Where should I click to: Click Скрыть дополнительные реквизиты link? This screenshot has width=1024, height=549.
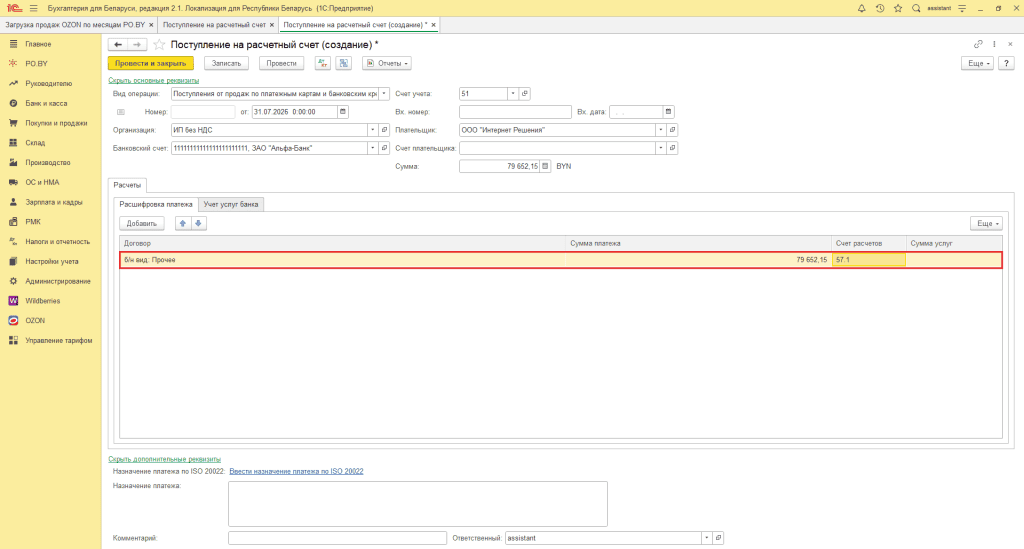click(165, 459)
